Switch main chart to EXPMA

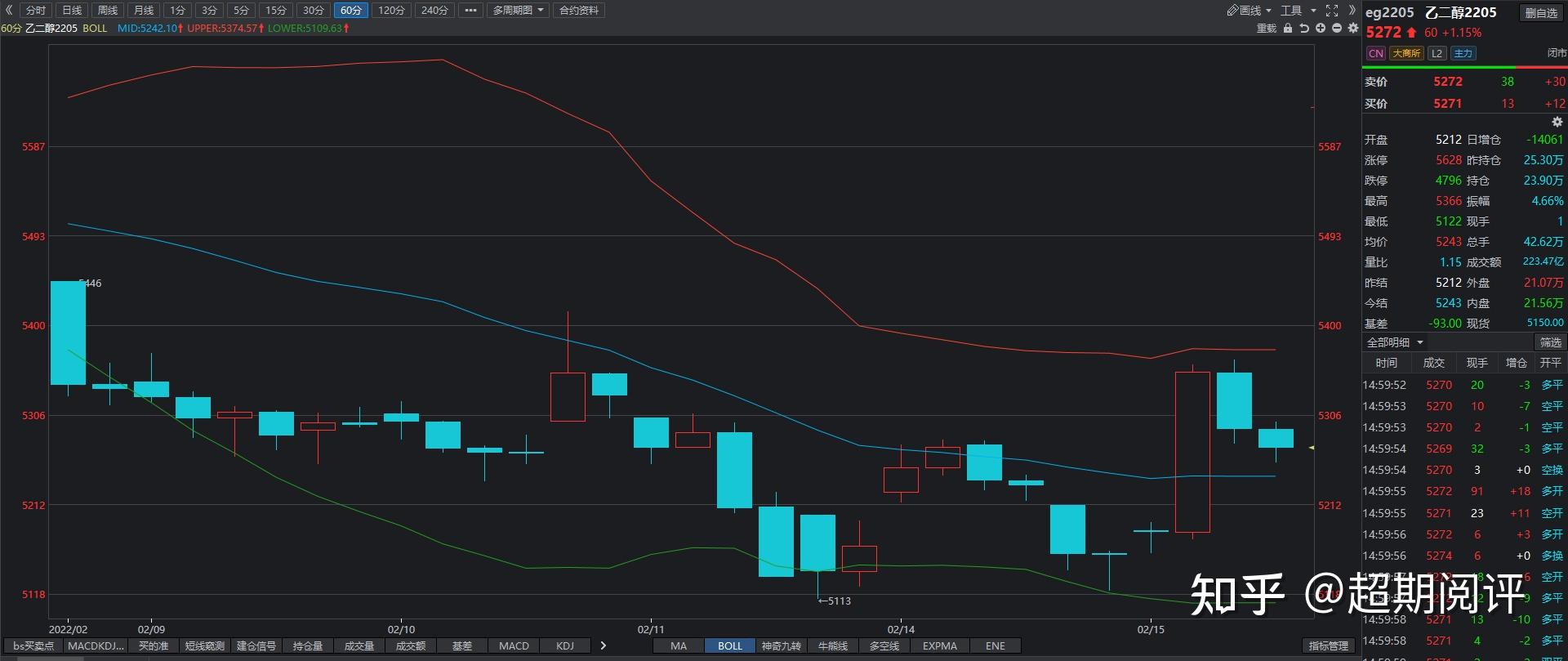point(940,645)
